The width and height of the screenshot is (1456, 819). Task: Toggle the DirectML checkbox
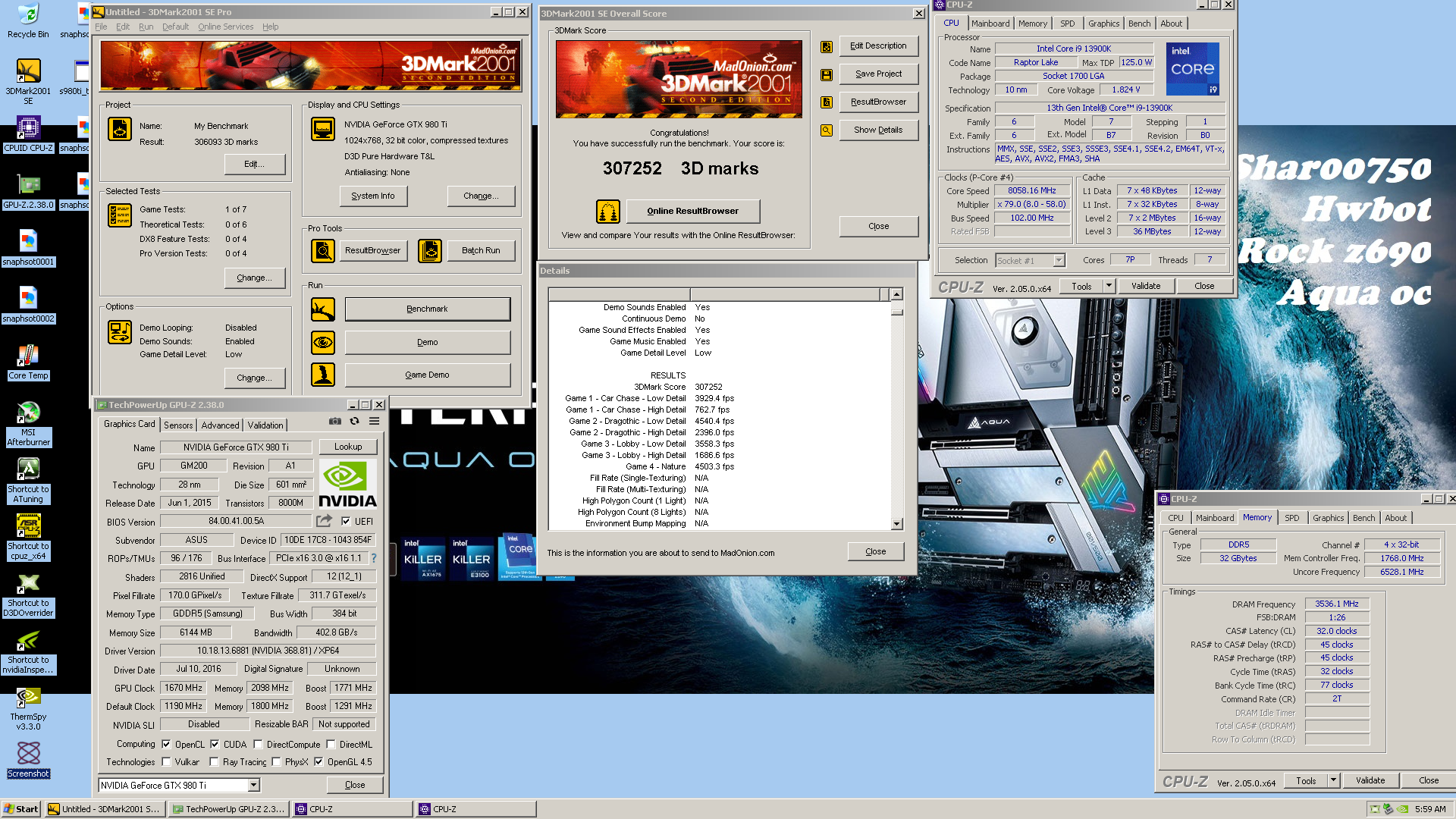(x=331, y=744)
